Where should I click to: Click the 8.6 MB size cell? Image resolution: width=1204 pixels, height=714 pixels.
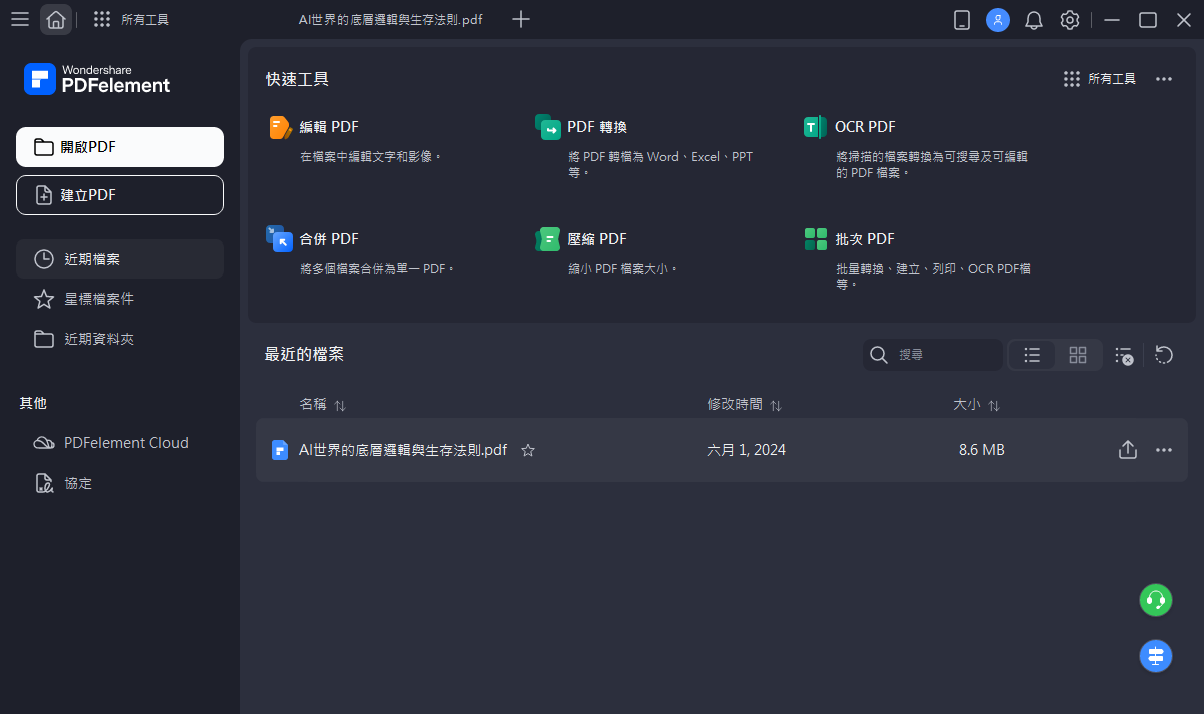(982, 450)
